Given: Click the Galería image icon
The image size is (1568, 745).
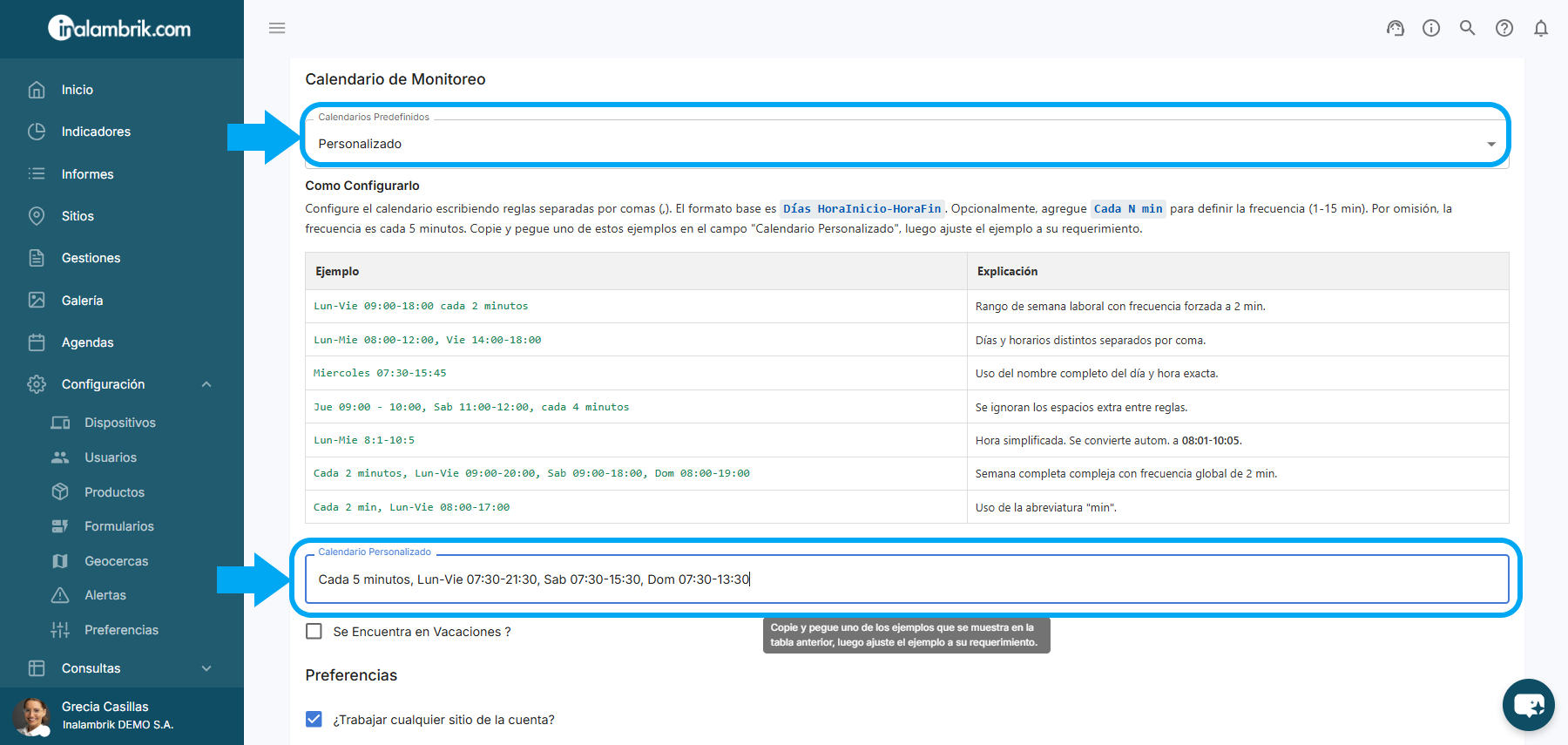Looking at the screenshot, I should [37, 300].
